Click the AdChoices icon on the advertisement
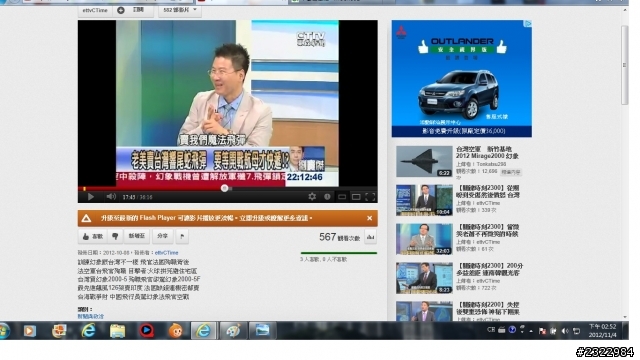The width and height of the screenshot is (640, 360). coord(528,24)
